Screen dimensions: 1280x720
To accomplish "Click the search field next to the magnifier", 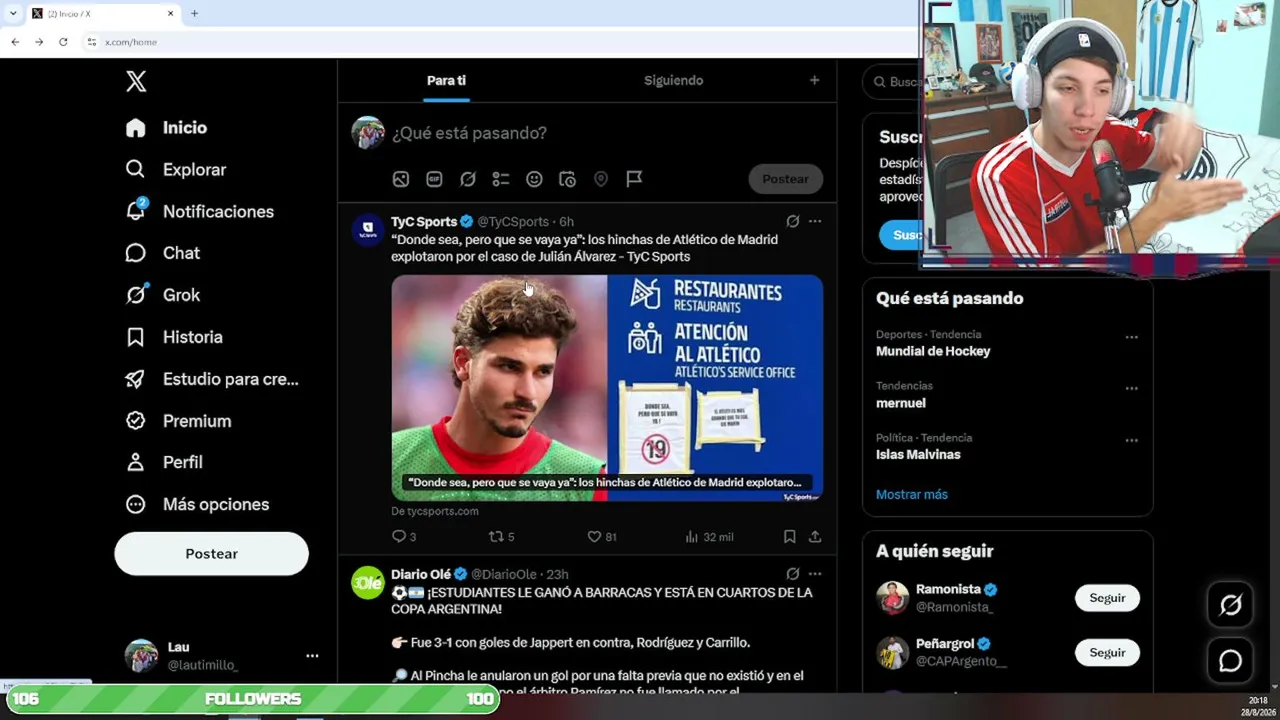I will click(903, 82).
